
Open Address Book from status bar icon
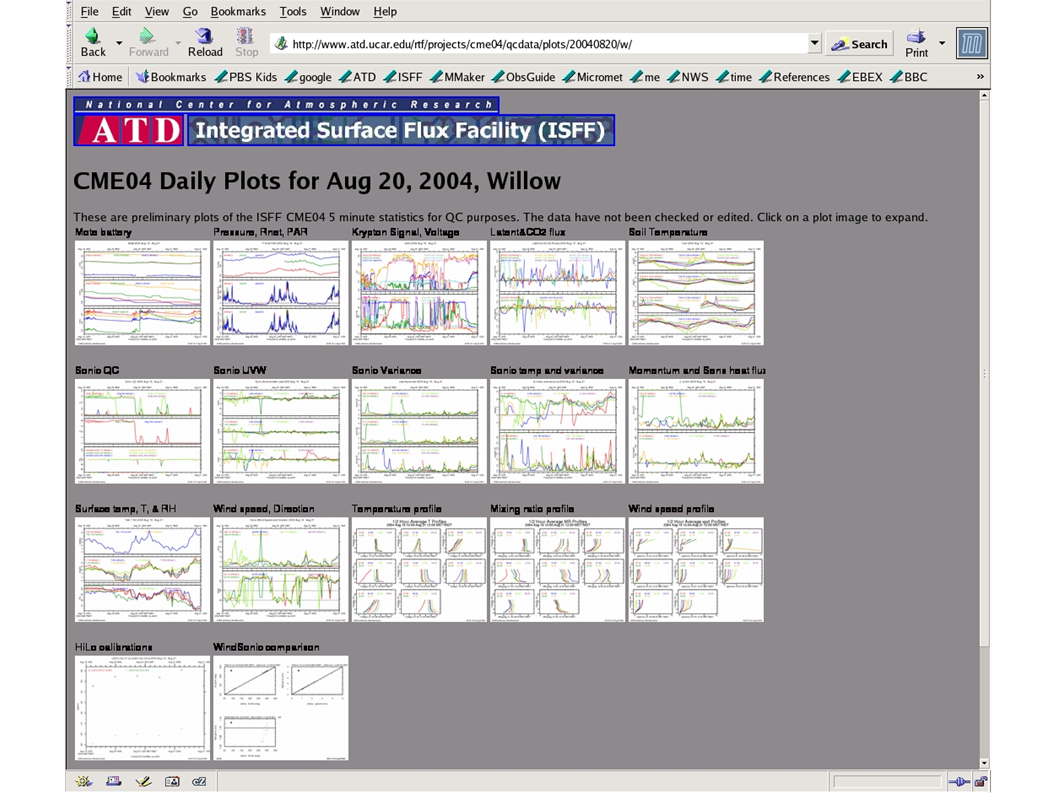pyautogui.click(x=172, y=782)
